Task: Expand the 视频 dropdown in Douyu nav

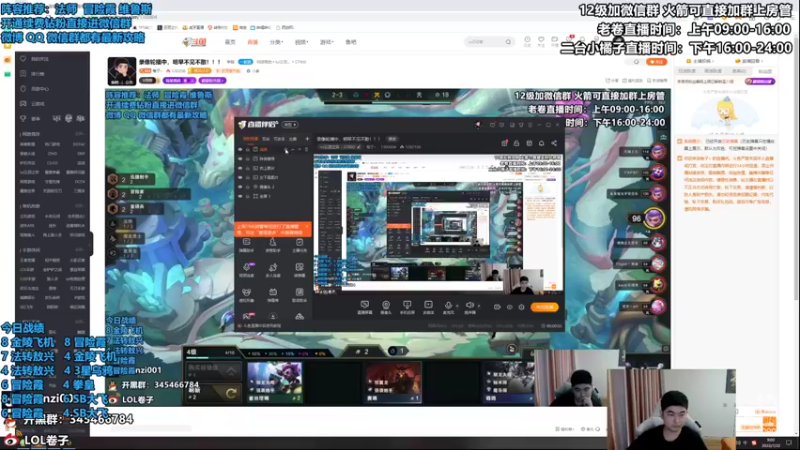Action: point(302,42)
